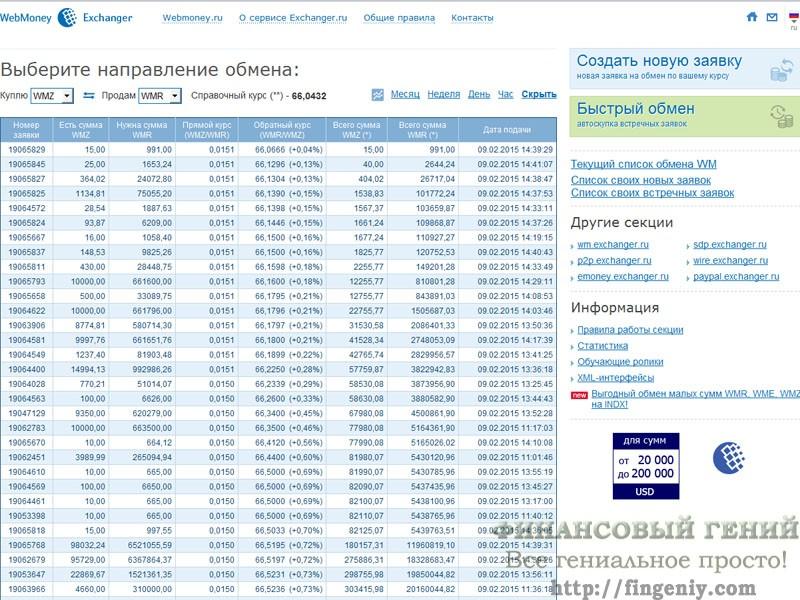Click the Скрыть link to hide chart
800x600 pixels.
(x=539, y=94)
